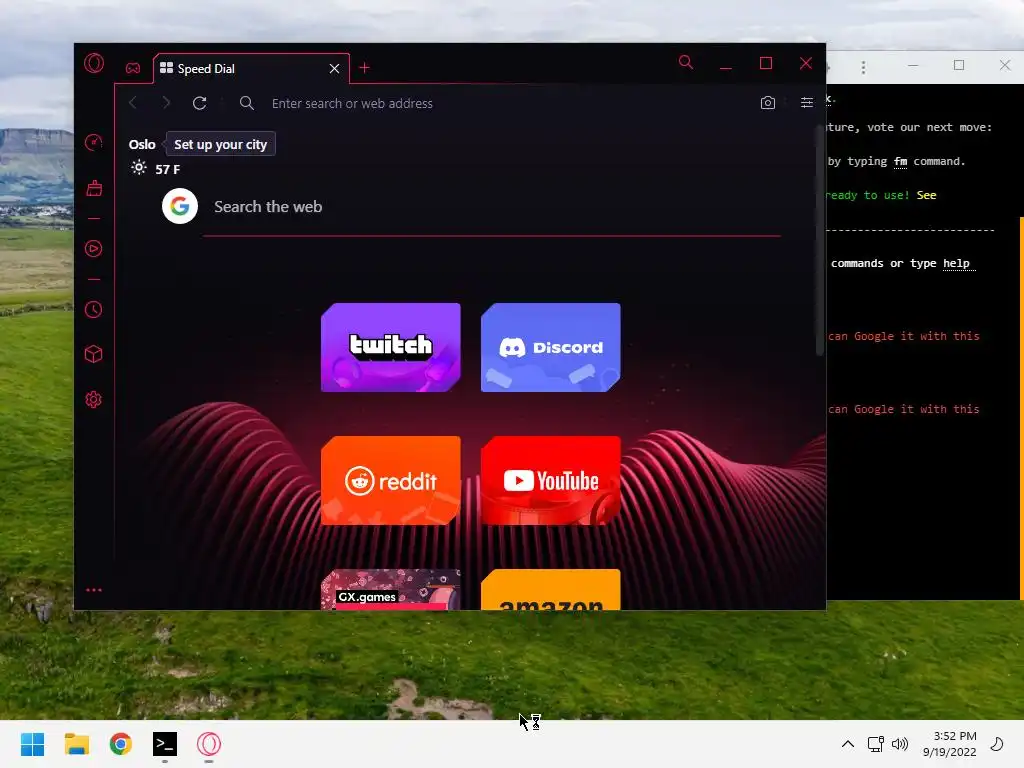Maximize the Opera GX window
Screen dimensions: 1024x768
click(766, 63)
